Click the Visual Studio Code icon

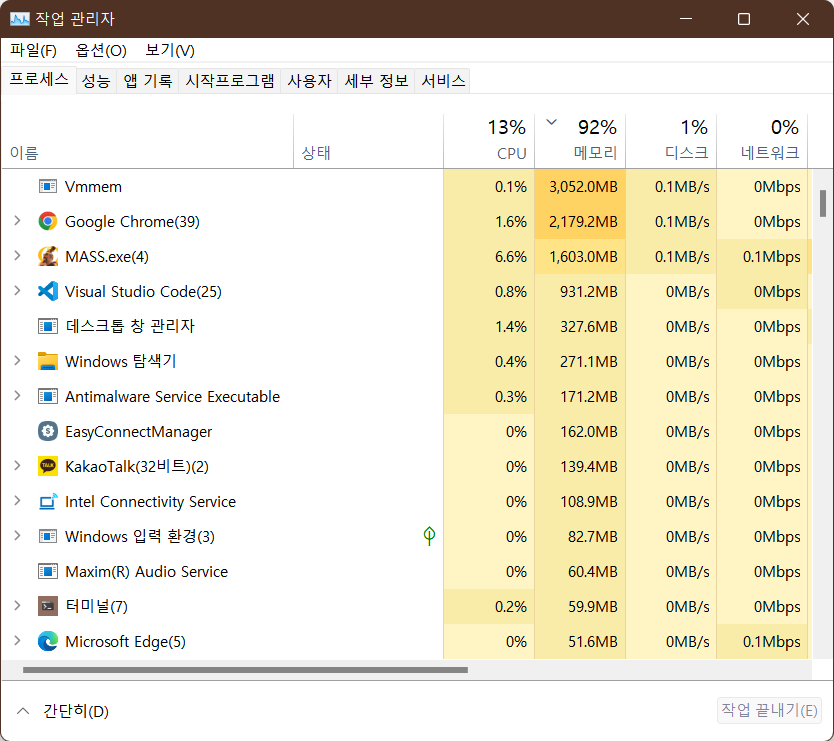tap(48, 292)
